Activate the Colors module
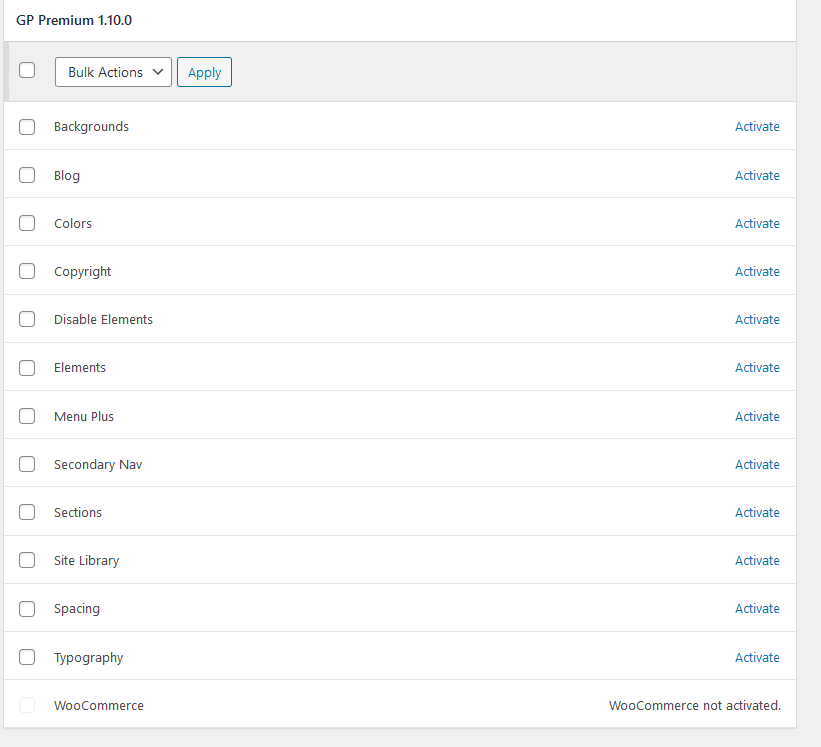 (x=757, y=223)
